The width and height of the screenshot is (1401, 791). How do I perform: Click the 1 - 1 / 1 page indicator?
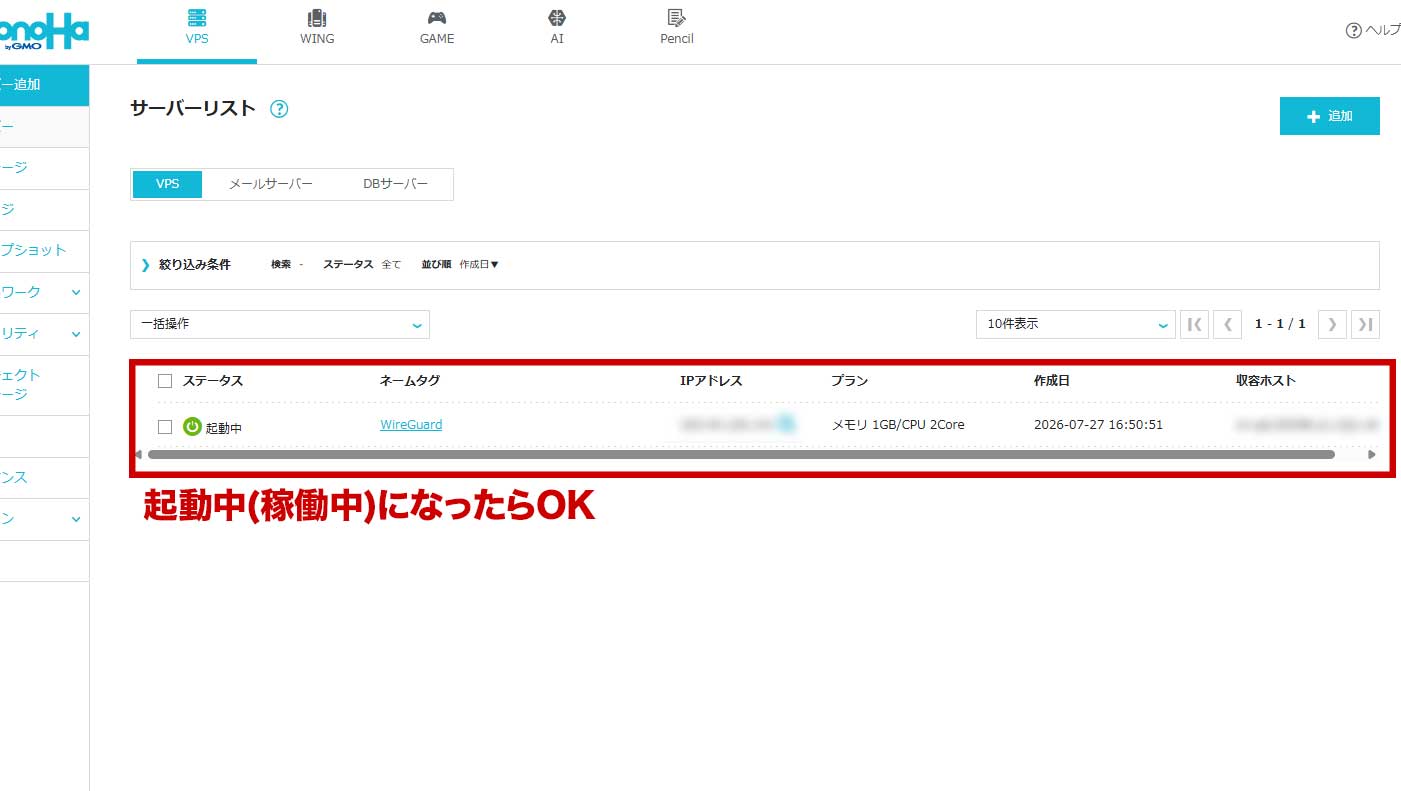pos(1280,324)
